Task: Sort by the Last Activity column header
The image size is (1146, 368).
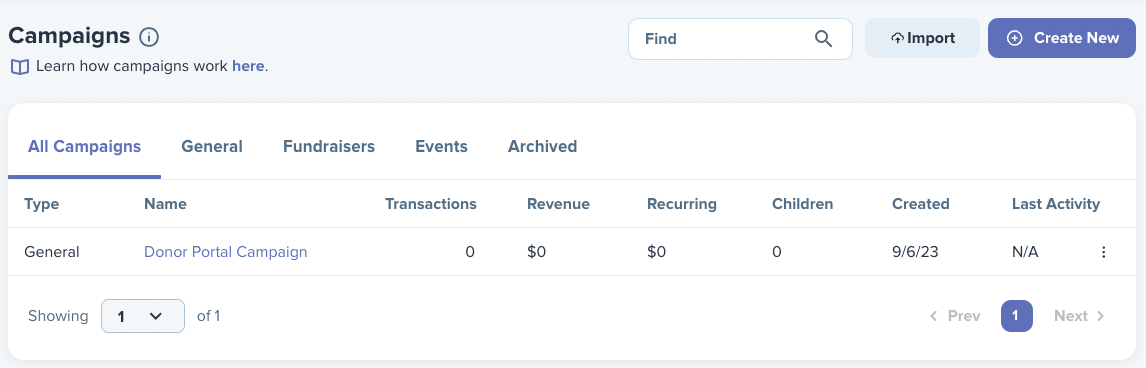Action: point(1055,204)
